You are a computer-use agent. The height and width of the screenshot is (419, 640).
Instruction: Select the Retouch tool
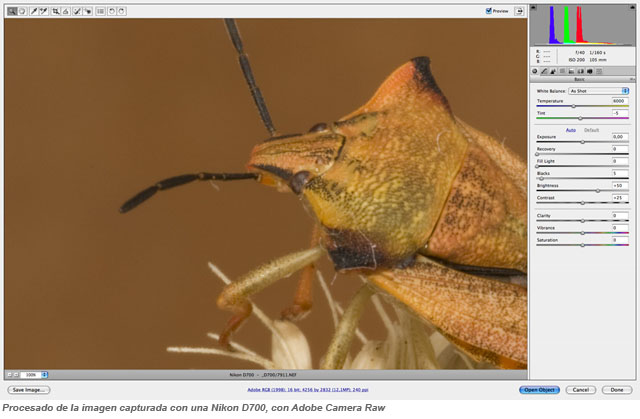click(x=77, y=11)
